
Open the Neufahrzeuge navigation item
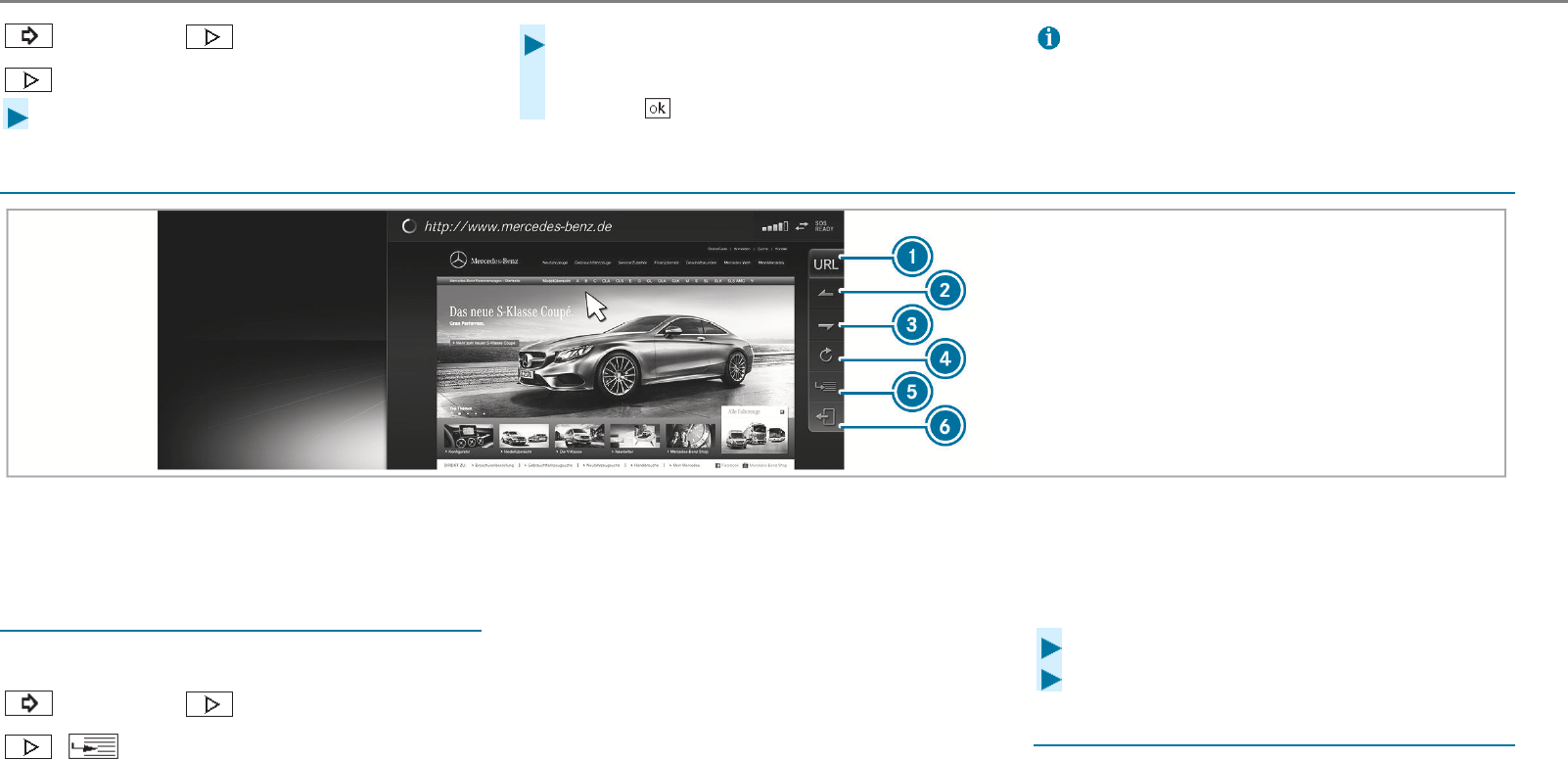click(555, 262)
